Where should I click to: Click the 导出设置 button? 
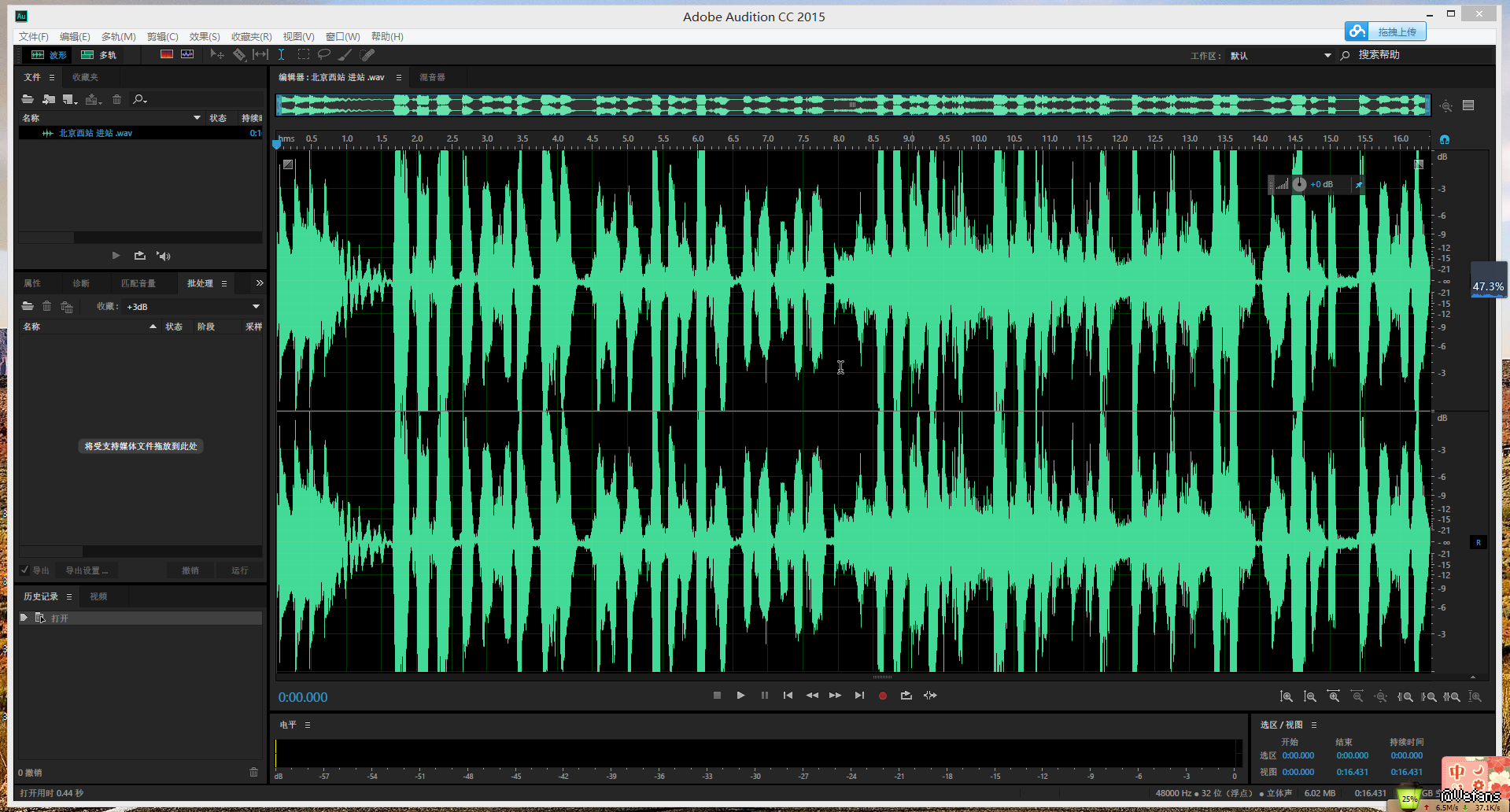(x=87, y=570)
